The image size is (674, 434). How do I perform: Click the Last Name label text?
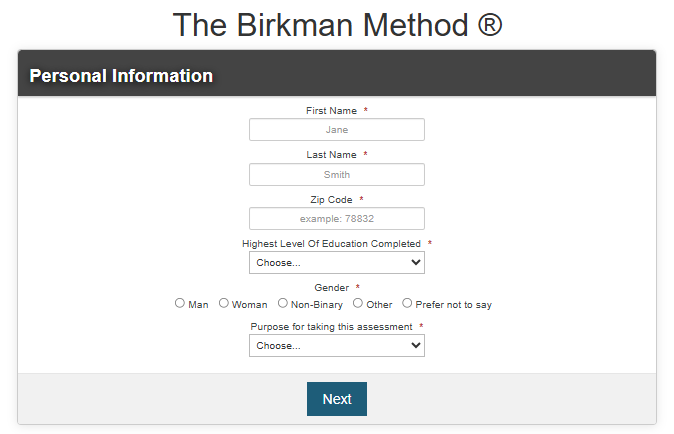331,155
